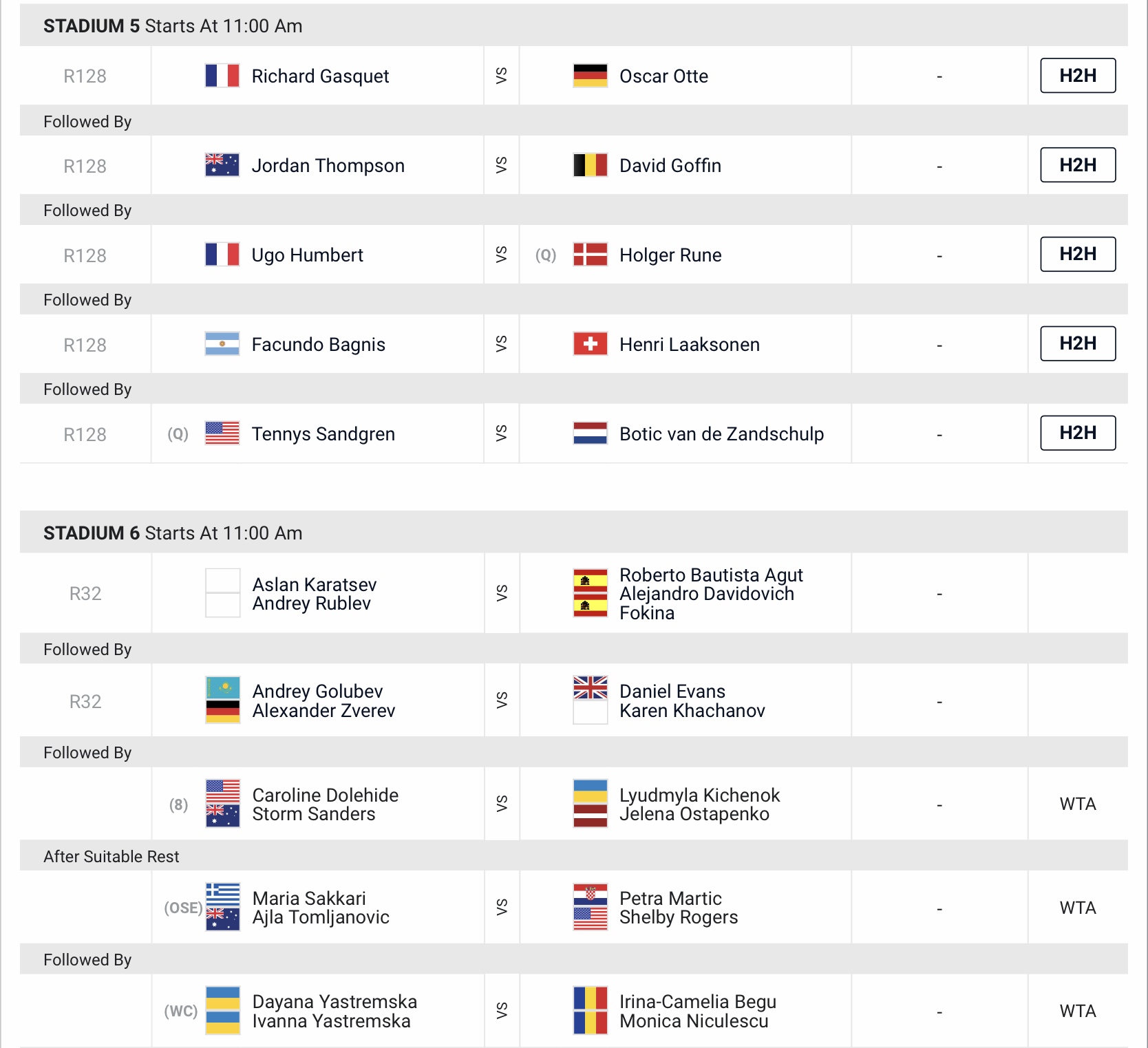Screen dimensions: 1148x1048
Task: Click the German flag next to Oscar Otte
Action: click(x=590, y=76)
